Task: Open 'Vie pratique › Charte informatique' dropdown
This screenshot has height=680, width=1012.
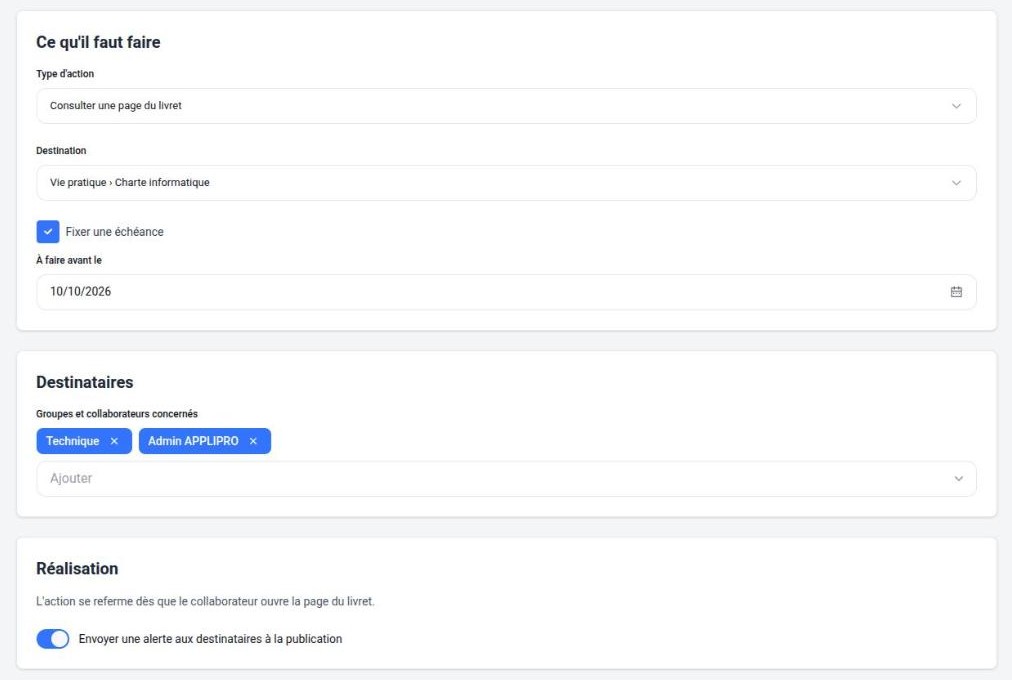Action: pyautogui.click(x=506, y=183)
